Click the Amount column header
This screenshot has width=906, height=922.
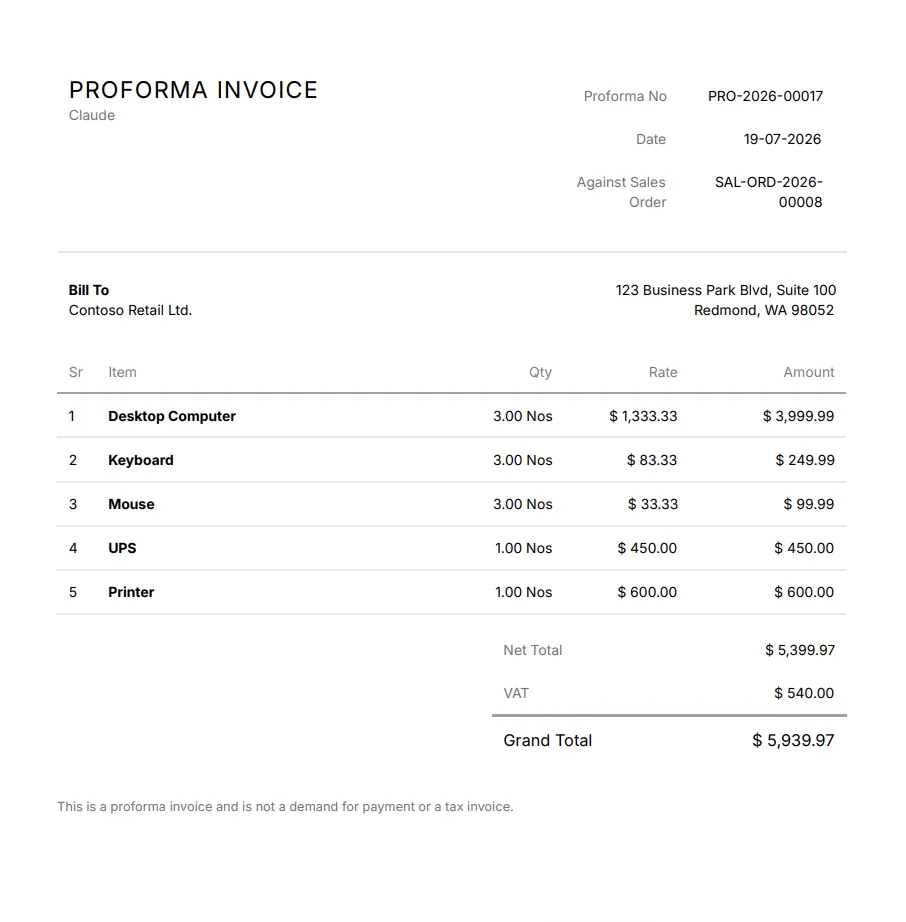click(x=808, y=372)
